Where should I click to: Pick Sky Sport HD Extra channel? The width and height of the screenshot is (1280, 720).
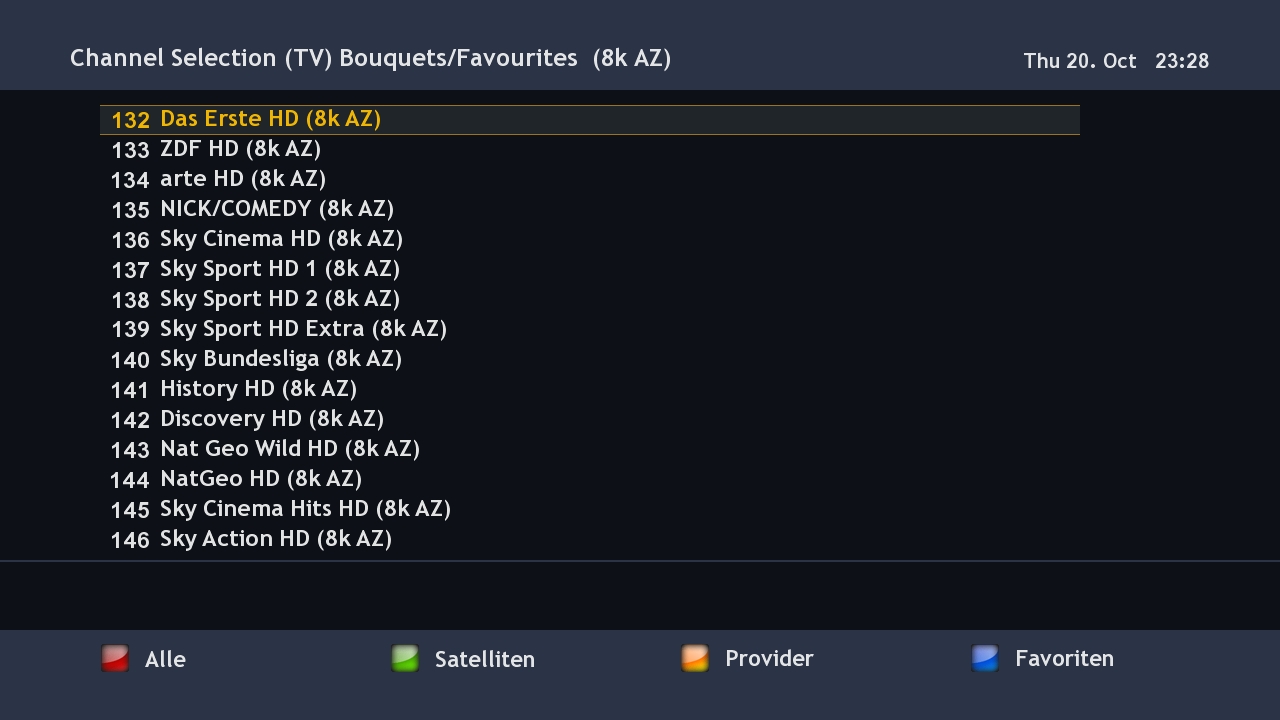pyautogui.click(x=303, y=329)
